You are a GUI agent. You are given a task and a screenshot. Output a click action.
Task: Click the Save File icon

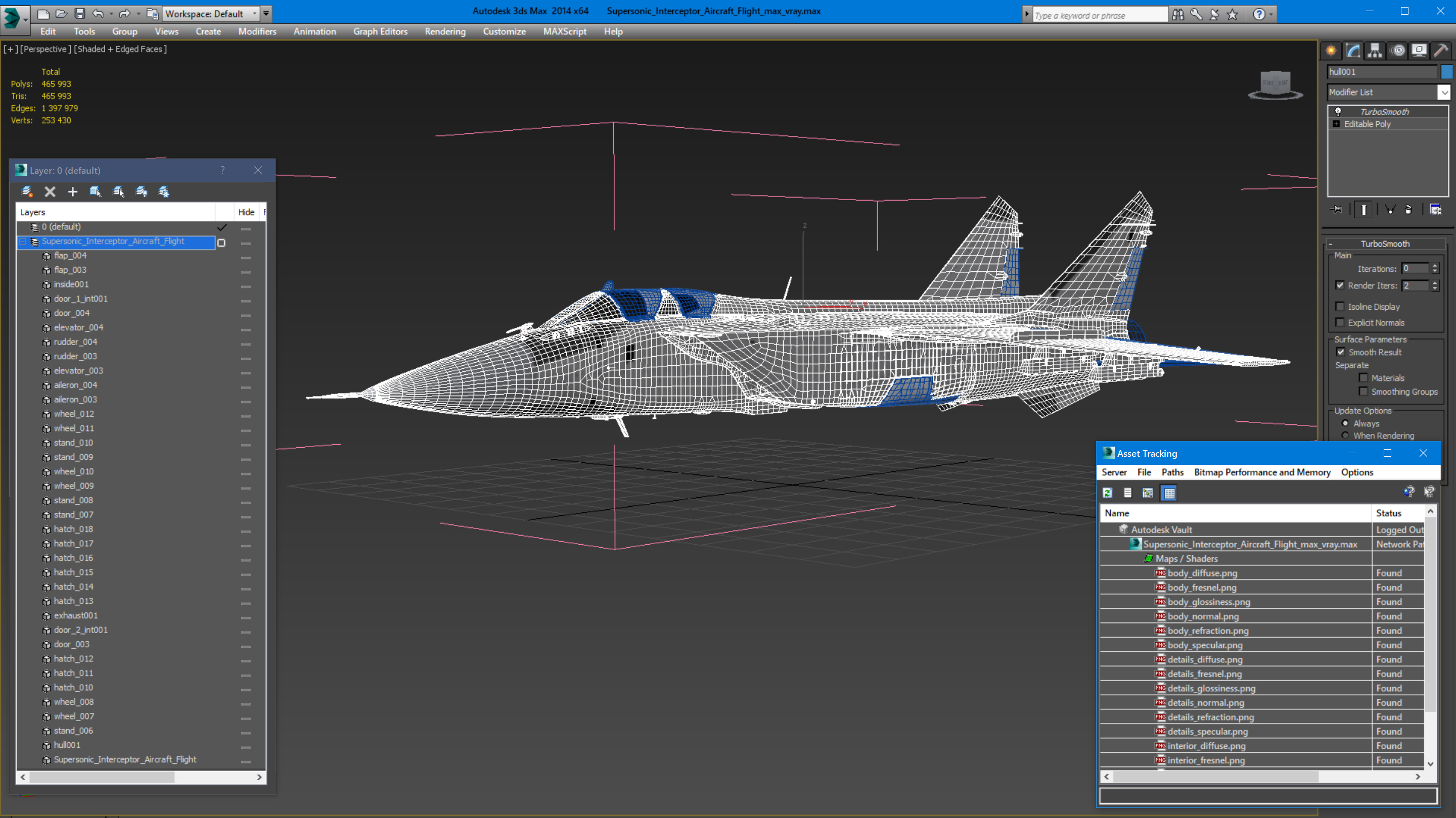pos(80,14)
